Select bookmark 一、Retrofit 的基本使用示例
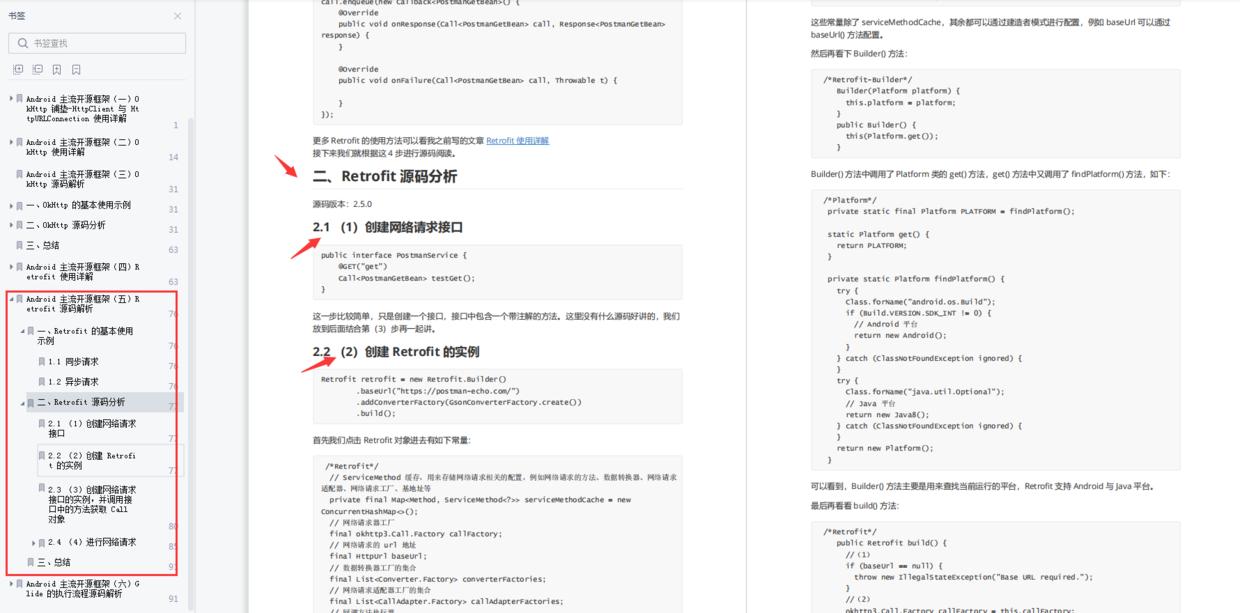Viewport: 1240px width, 613px height. click(x=85, y=335)
